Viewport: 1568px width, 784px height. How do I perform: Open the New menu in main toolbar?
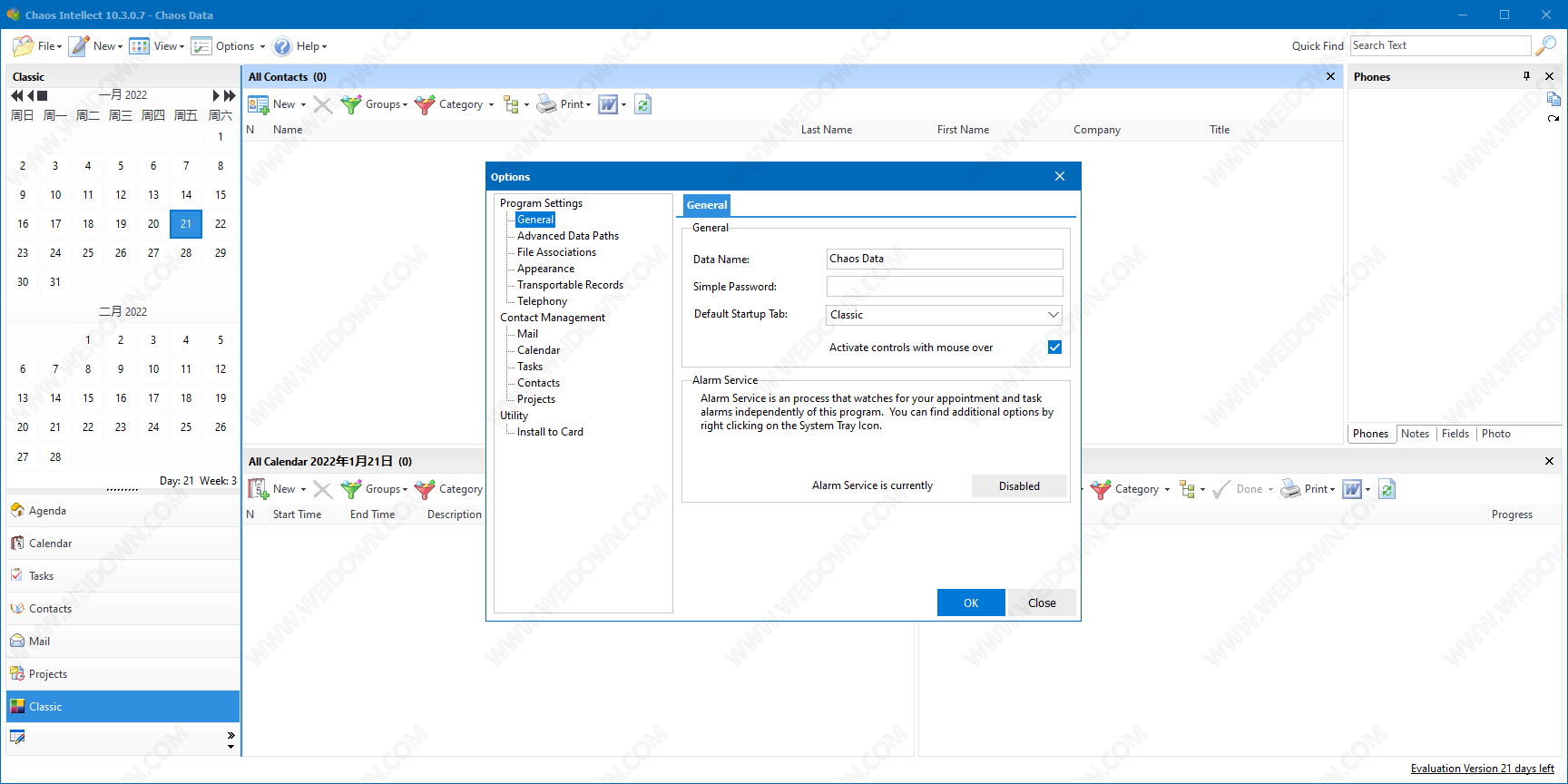pyautogui.click(x=96, y=46)
